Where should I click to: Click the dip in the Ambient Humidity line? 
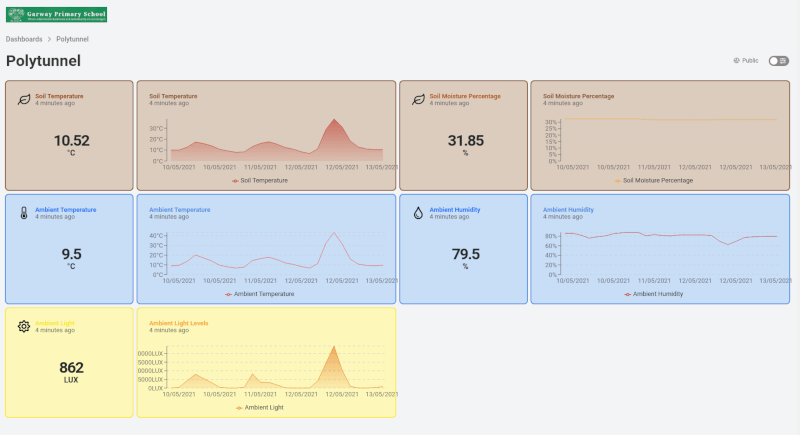[728, 244]
